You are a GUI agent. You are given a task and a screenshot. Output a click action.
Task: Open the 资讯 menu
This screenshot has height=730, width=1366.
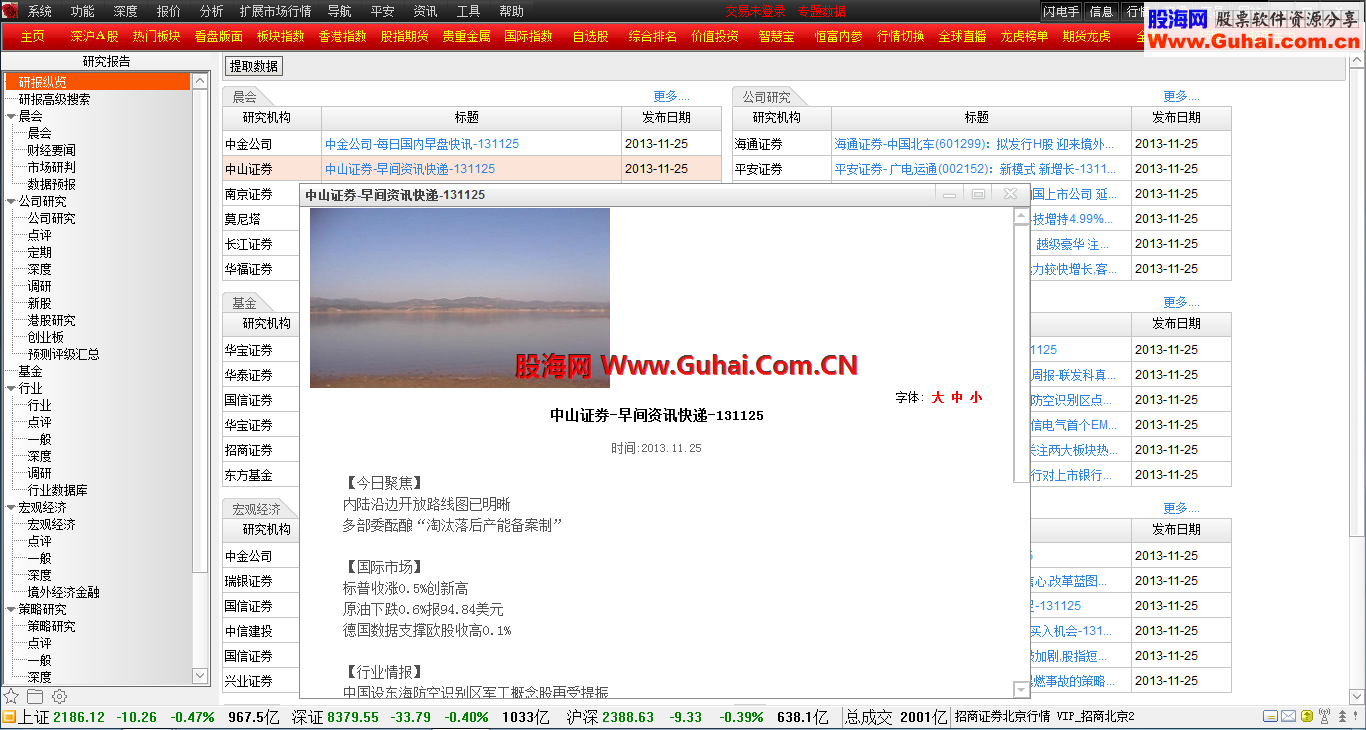pos(425,11)
